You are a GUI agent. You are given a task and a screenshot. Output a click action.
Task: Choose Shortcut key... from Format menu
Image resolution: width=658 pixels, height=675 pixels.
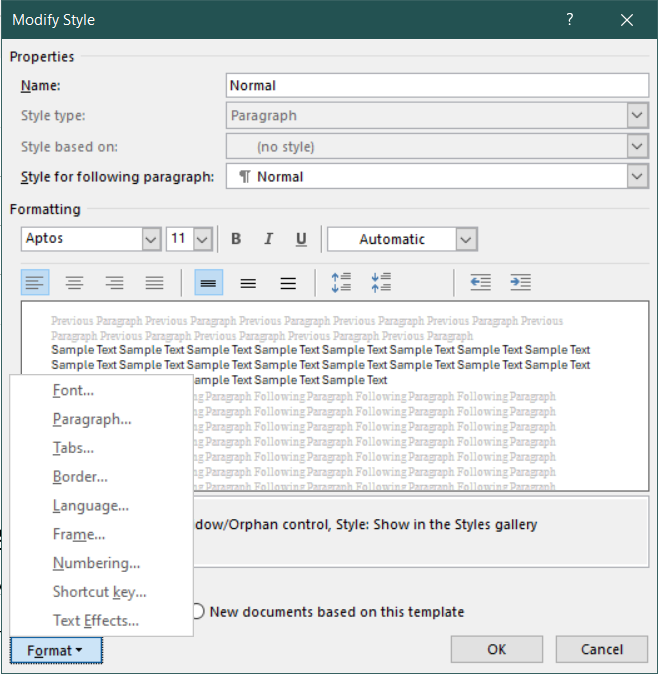tap(102, 592)
